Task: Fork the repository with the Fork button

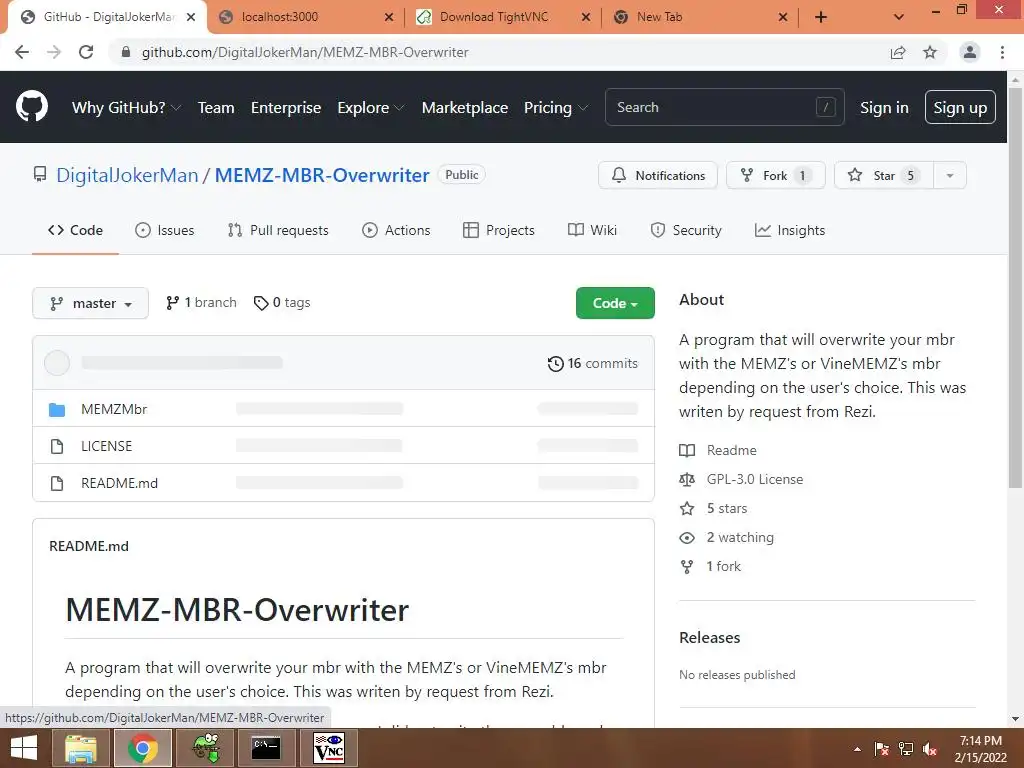Action: coord(776,175)
